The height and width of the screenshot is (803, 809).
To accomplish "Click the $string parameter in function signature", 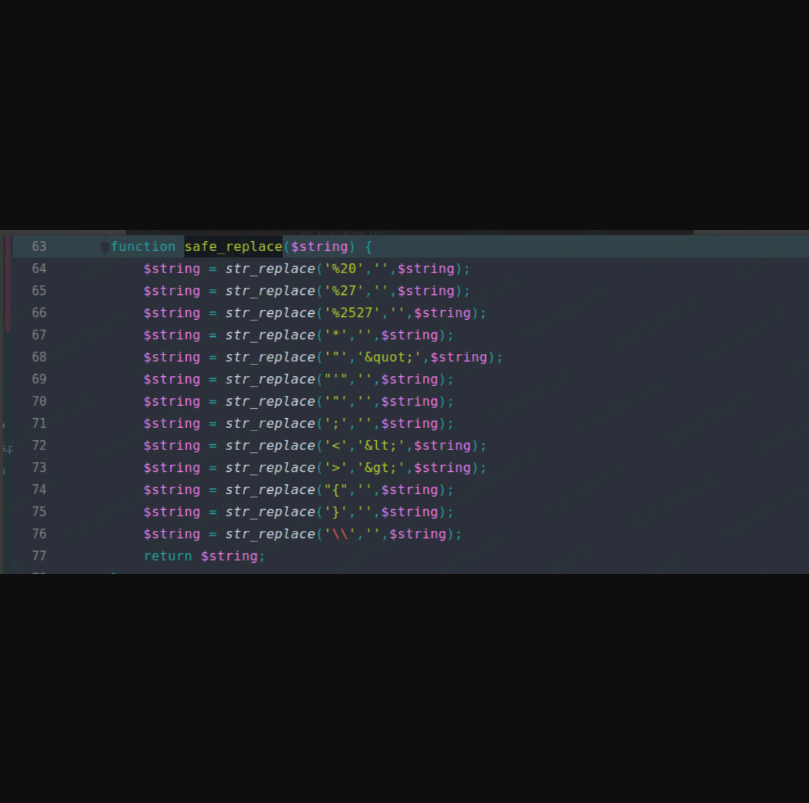I will (x=319, y=247).
